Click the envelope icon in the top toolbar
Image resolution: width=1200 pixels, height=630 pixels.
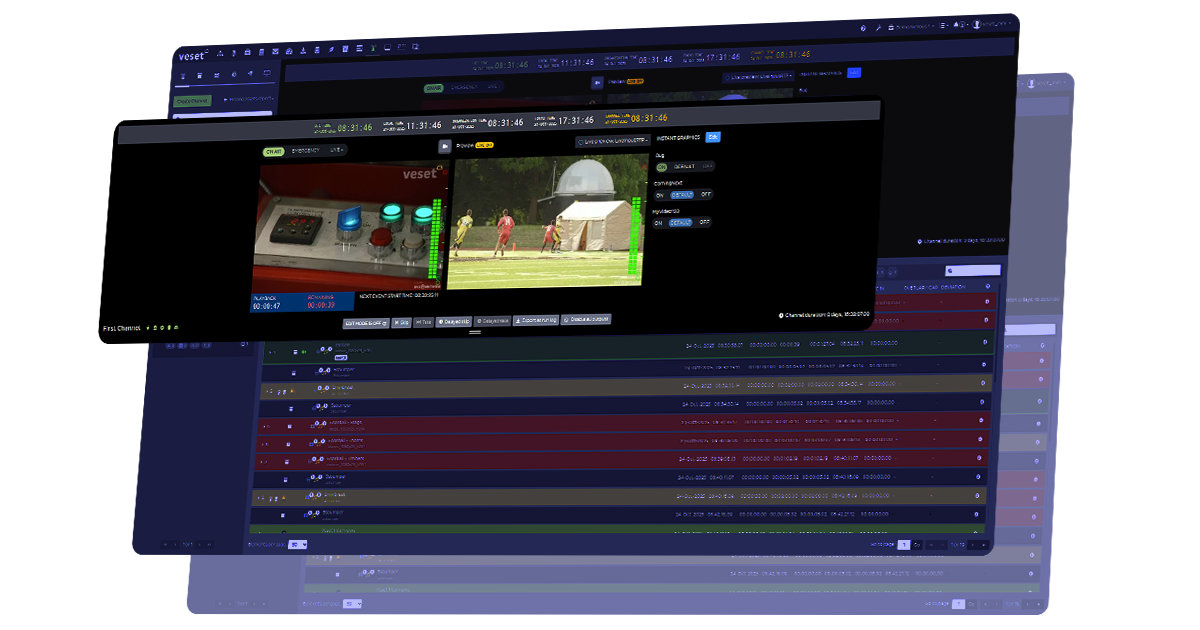tap(275, 51)
